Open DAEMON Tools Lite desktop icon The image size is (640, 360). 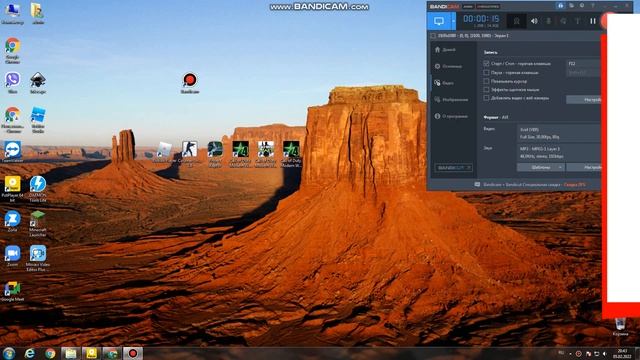point(38,189)
